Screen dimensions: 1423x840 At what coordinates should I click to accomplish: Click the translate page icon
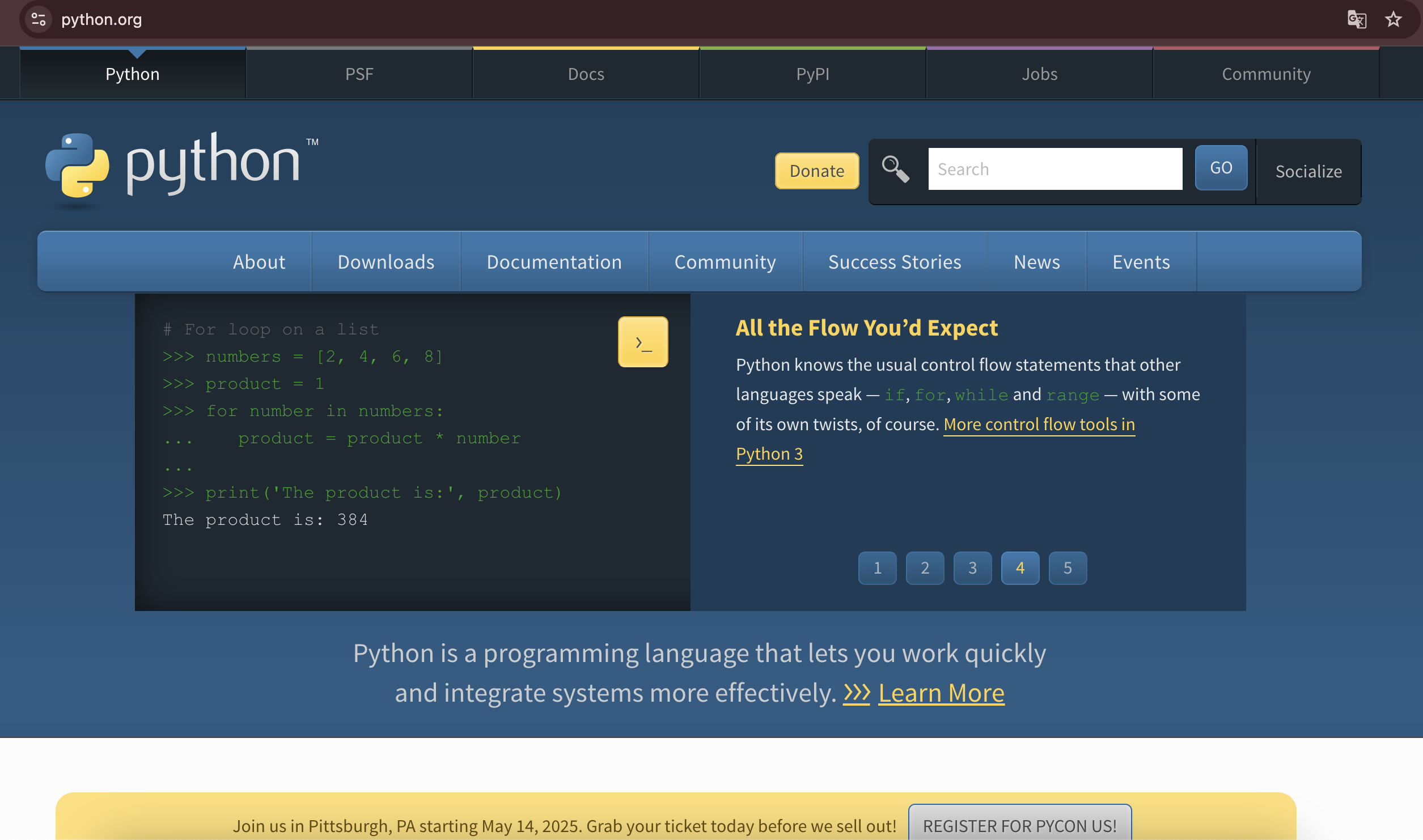point(1357,19)
